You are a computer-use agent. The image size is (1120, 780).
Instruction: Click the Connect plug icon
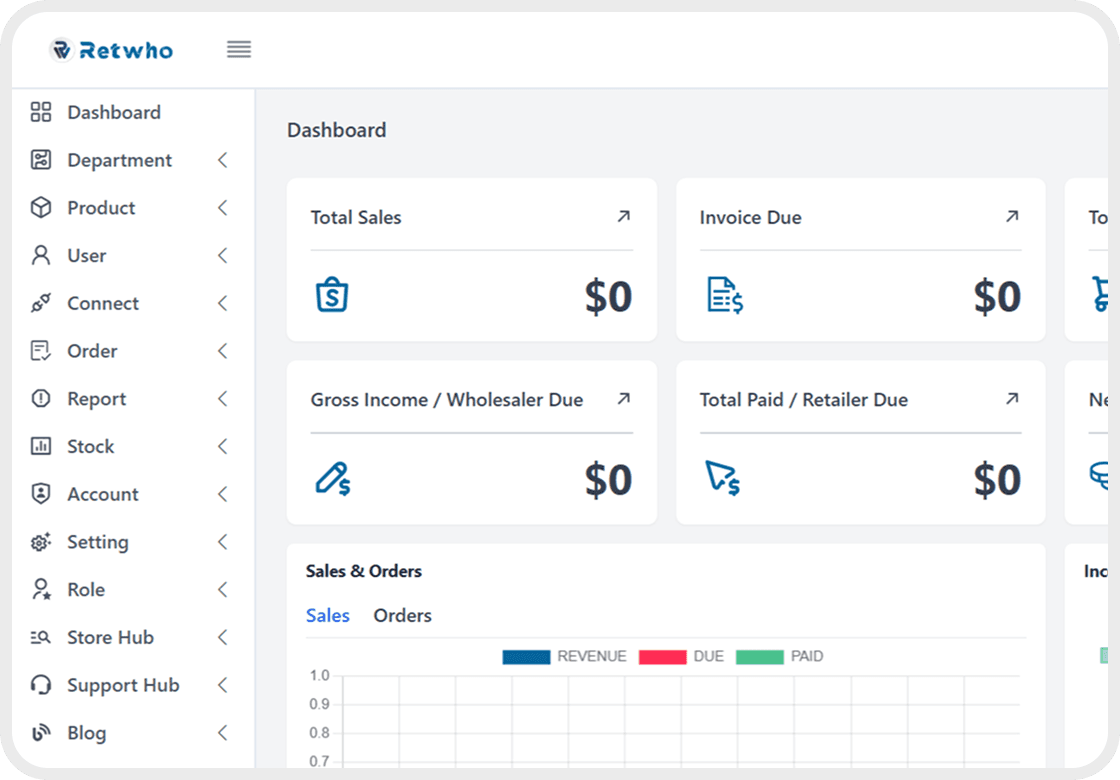(x=41, y=303)
